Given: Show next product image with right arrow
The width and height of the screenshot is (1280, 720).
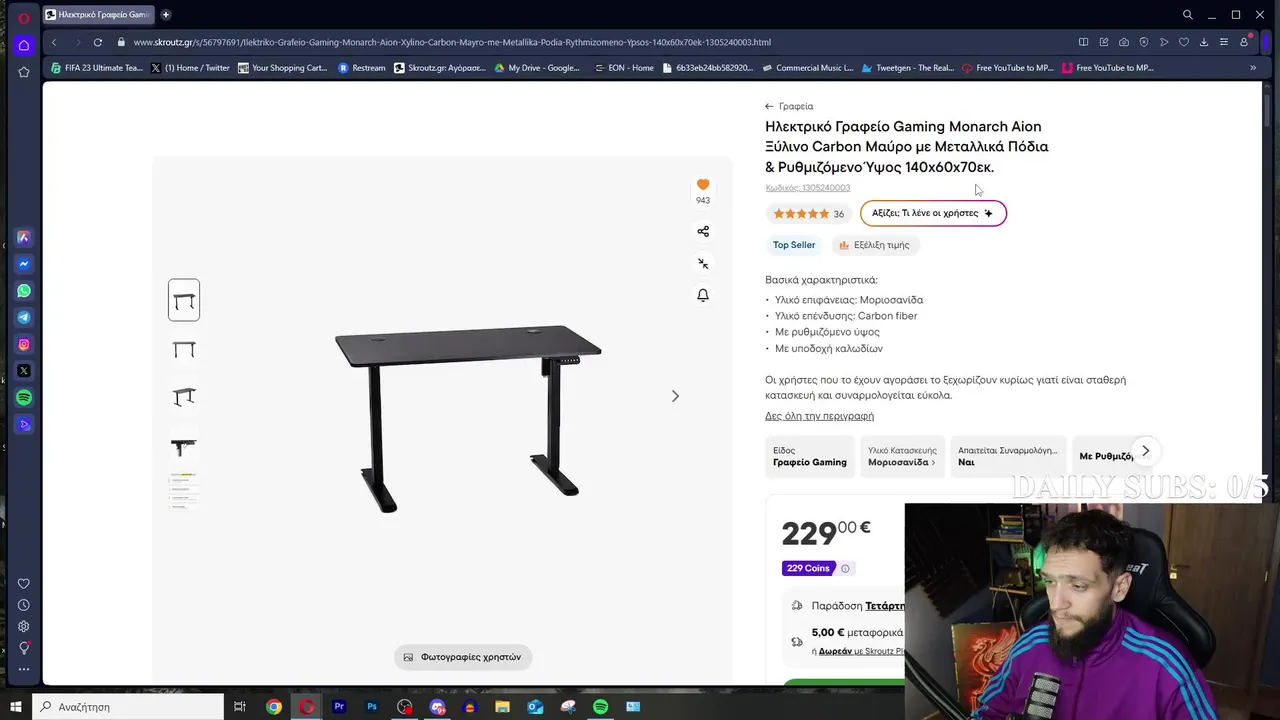Looking at the screenshot, I should (675, 396).
